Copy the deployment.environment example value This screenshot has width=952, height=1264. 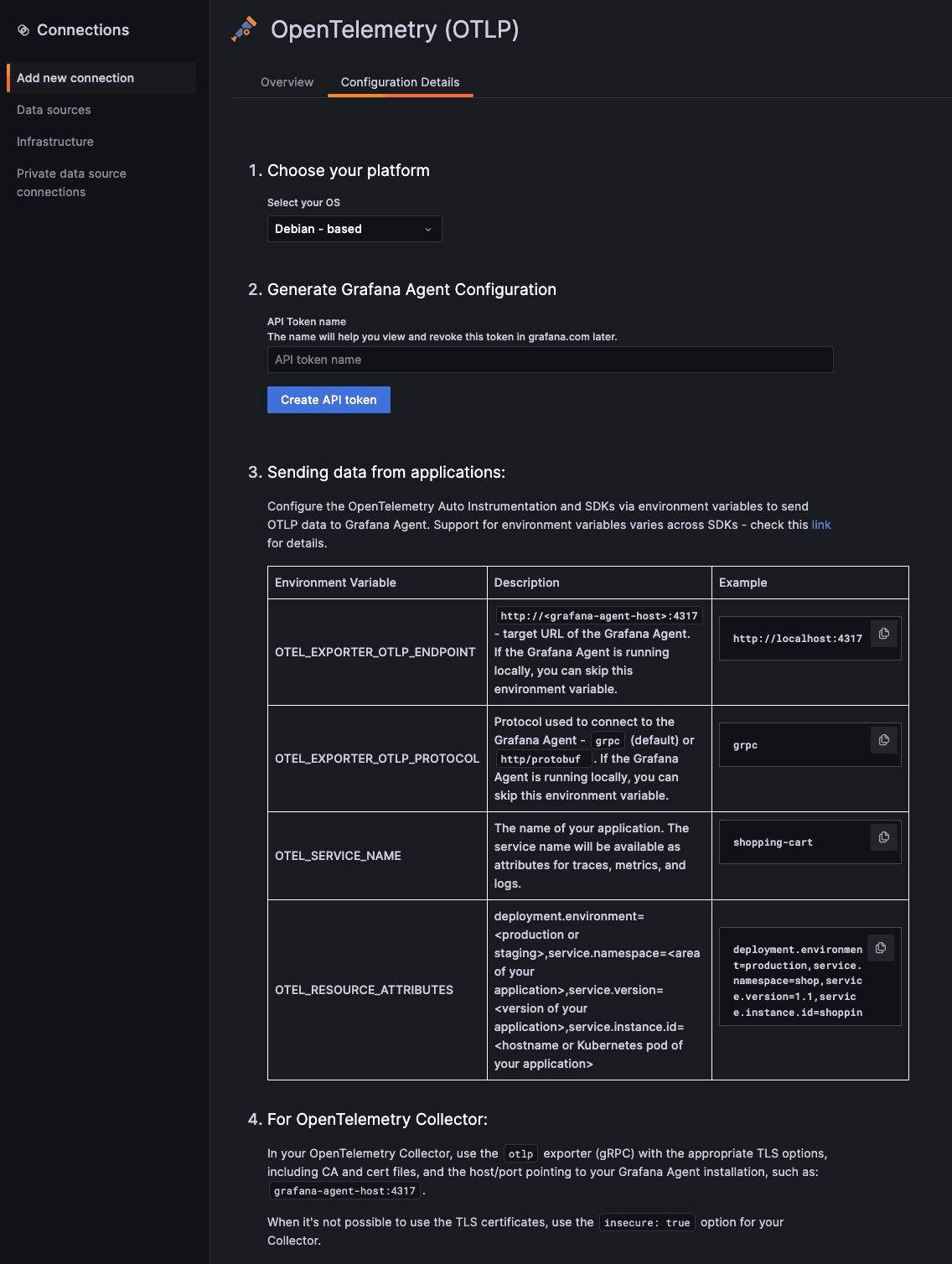tap(881, 947)
